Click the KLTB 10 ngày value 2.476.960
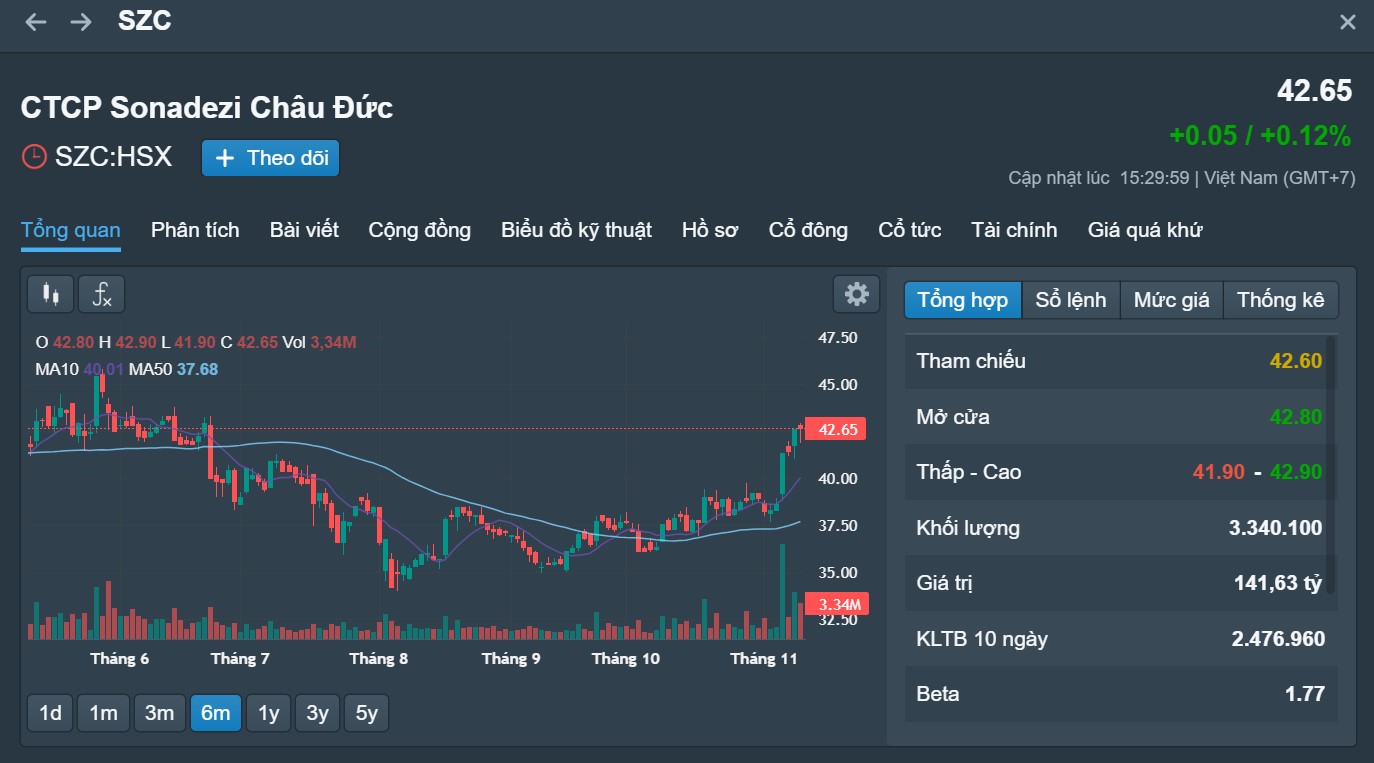This screenshot has height=763, width=1374. coord(1277,639)
